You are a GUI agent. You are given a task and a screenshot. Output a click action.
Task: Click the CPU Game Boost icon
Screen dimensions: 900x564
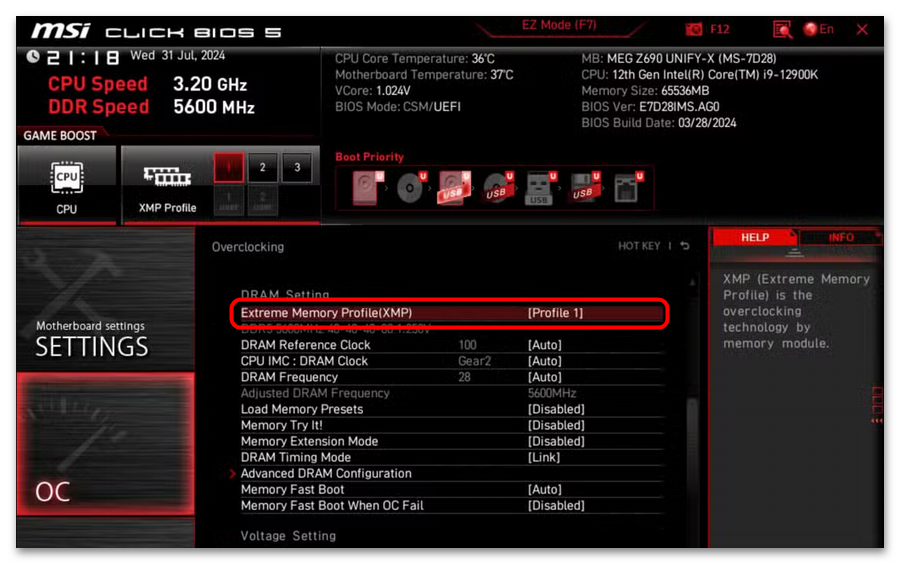tap(66, 185)
